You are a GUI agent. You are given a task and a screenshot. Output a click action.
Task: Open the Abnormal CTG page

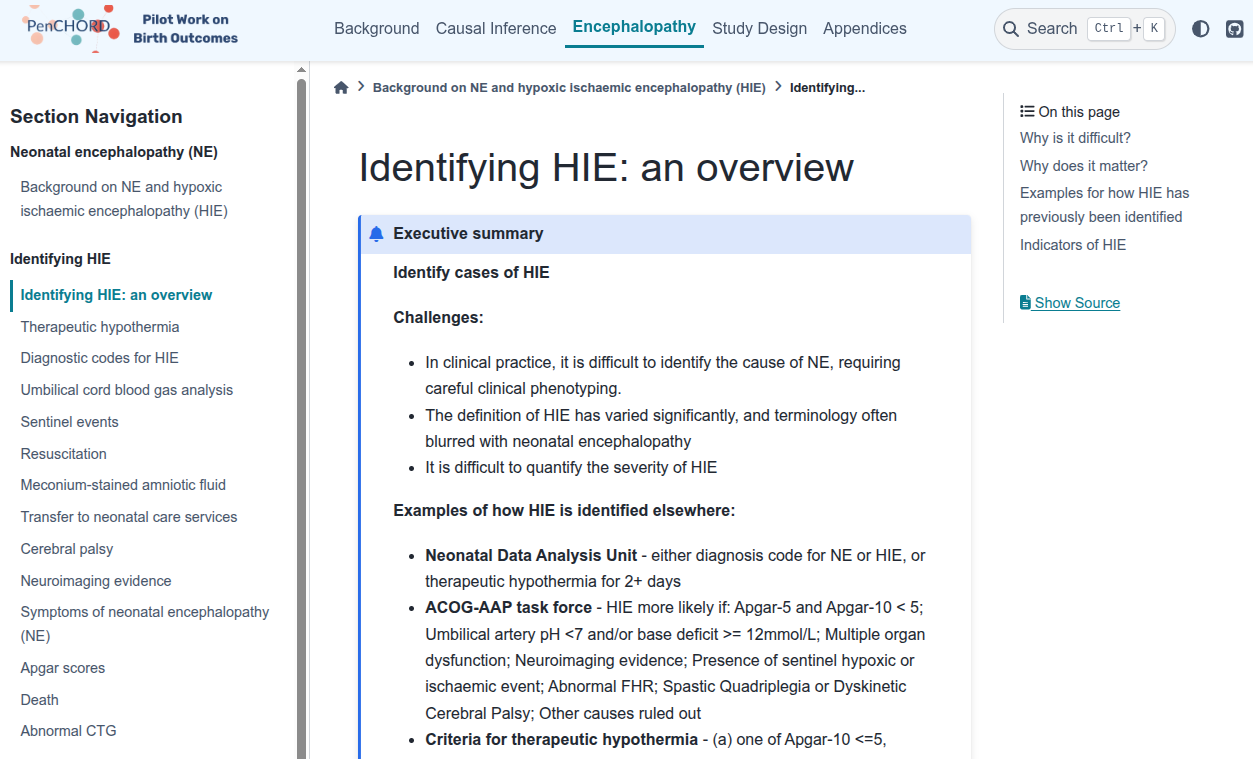point(69,731)
